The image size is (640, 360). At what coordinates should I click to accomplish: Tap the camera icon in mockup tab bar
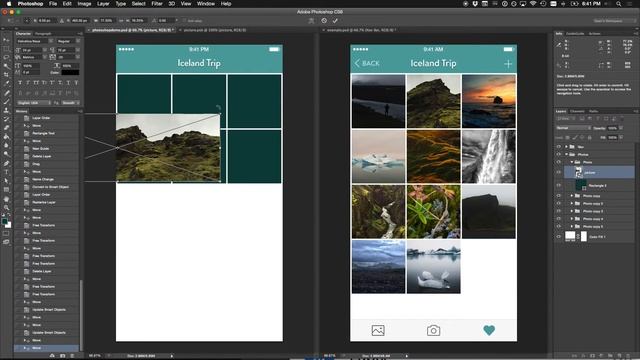[433, 330]
